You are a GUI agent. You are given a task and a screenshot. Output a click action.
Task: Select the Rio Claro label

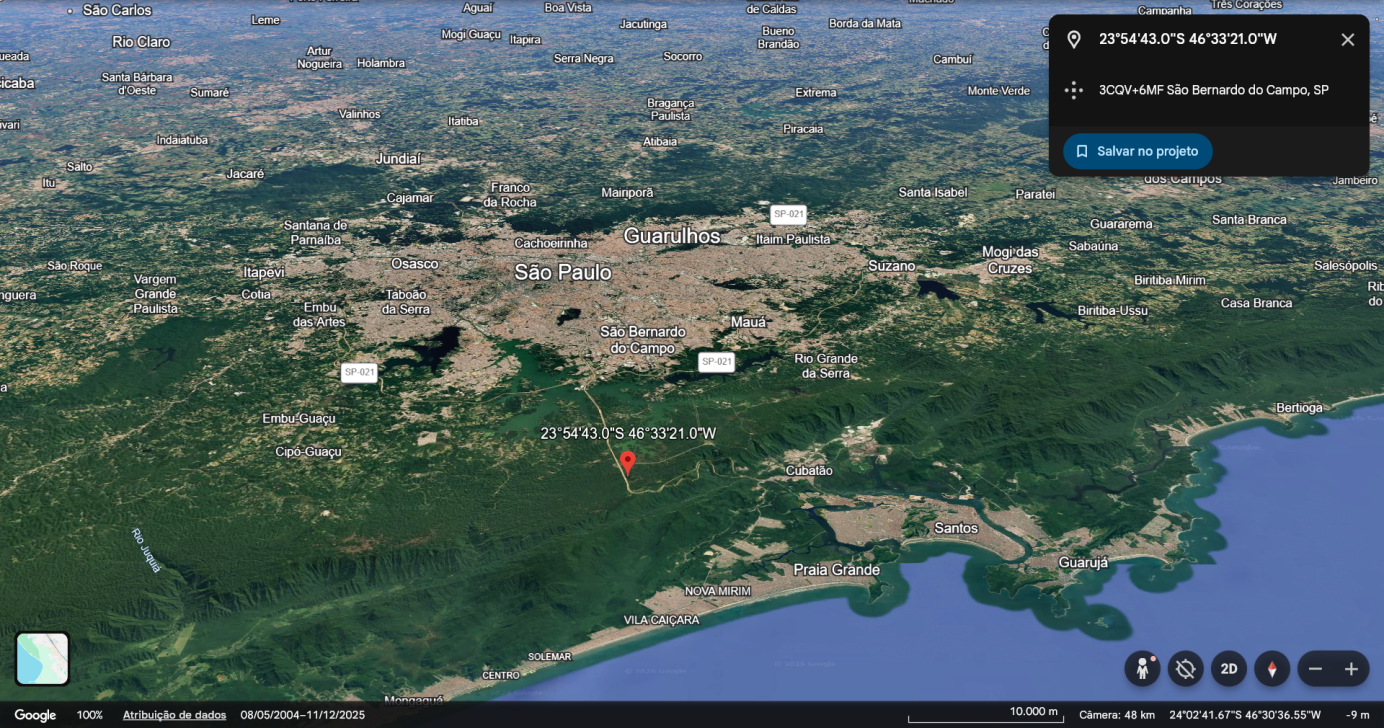point(141,42)
